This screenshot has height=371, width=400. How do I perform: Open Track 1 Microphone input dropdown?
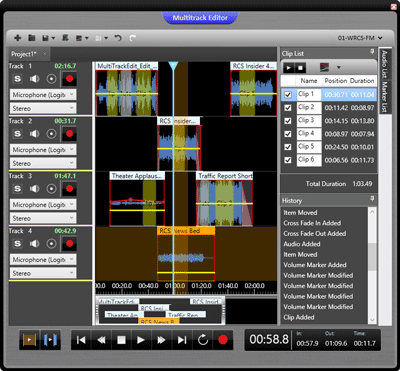pos(43,95)
